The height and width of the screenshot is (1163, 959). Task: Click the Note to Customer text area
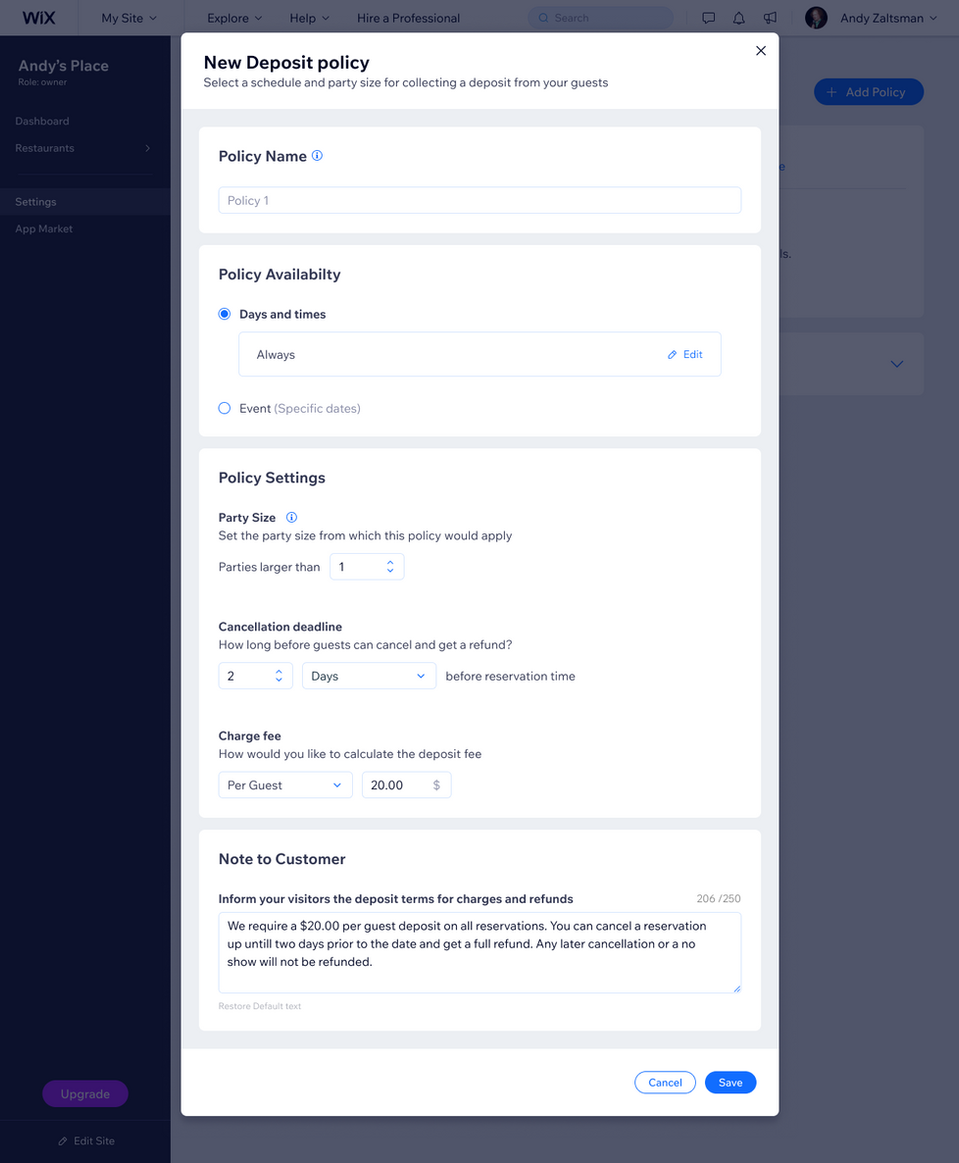click(x=479, y=952)
